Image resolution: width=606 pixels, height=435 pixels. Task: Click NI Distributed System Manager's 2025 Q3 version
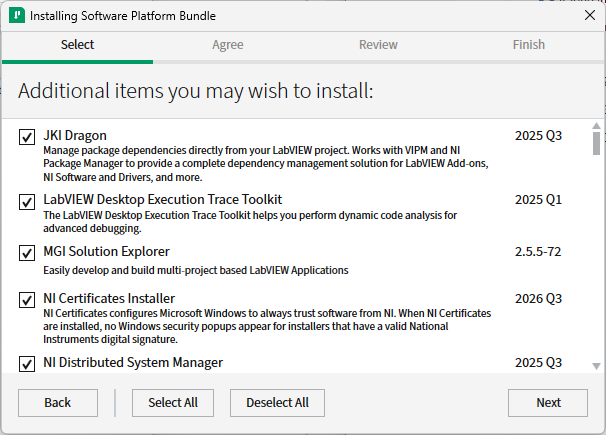[538, 363]
